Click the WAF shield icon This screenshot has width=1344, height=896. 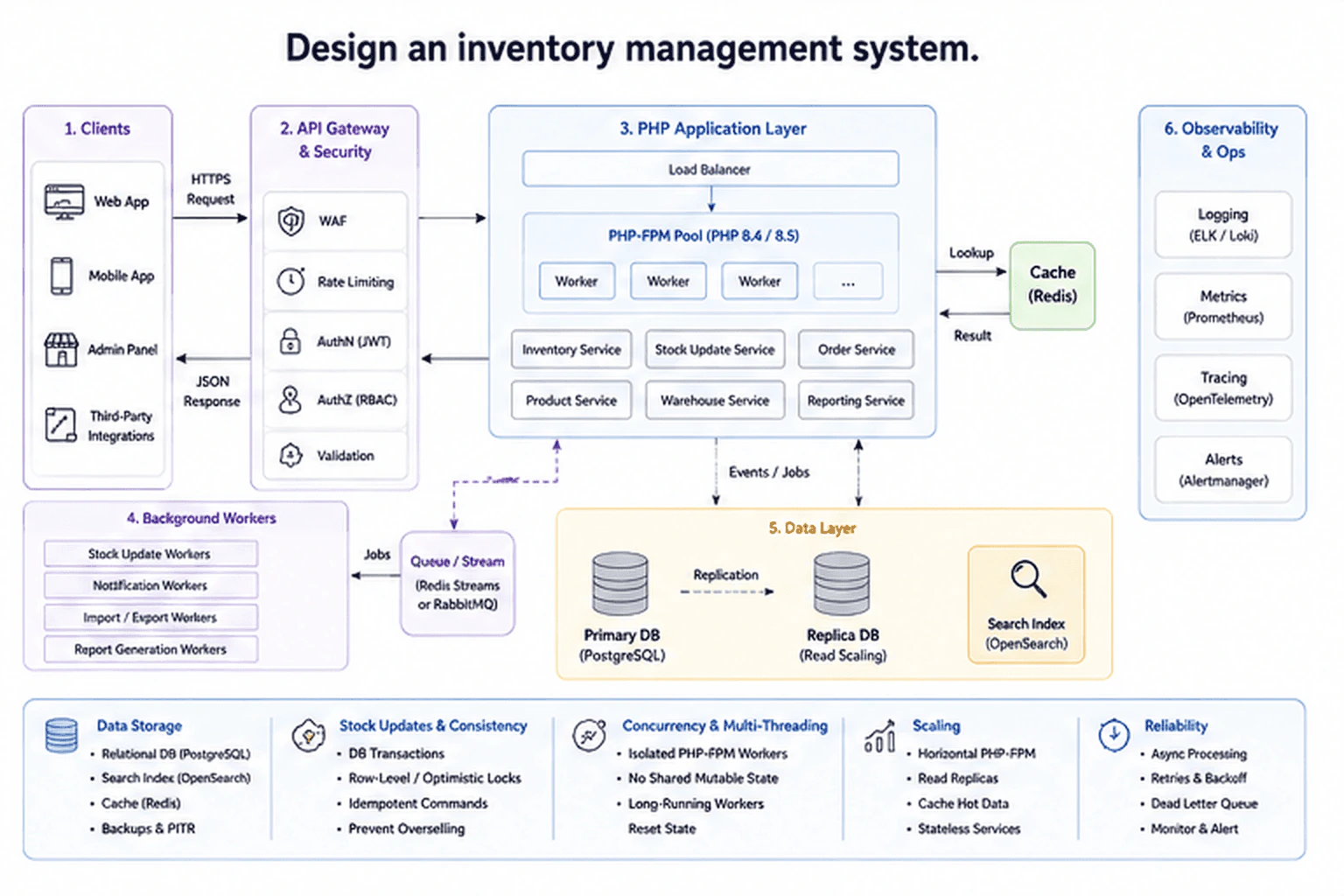290,220
